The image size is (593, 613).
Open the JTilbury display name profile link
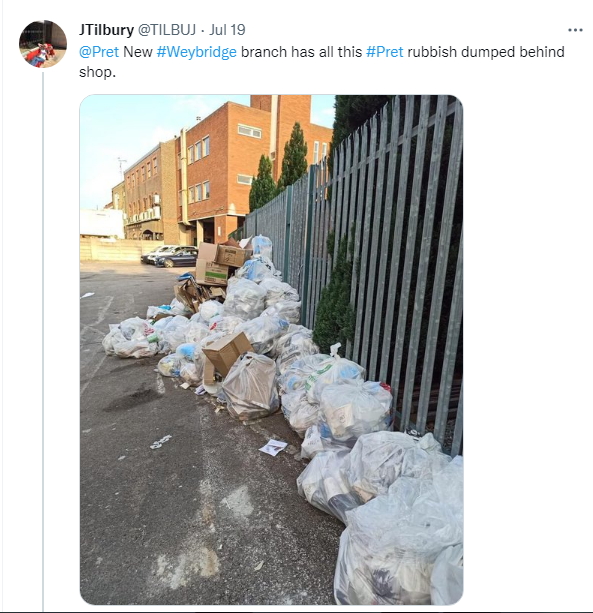106,30
